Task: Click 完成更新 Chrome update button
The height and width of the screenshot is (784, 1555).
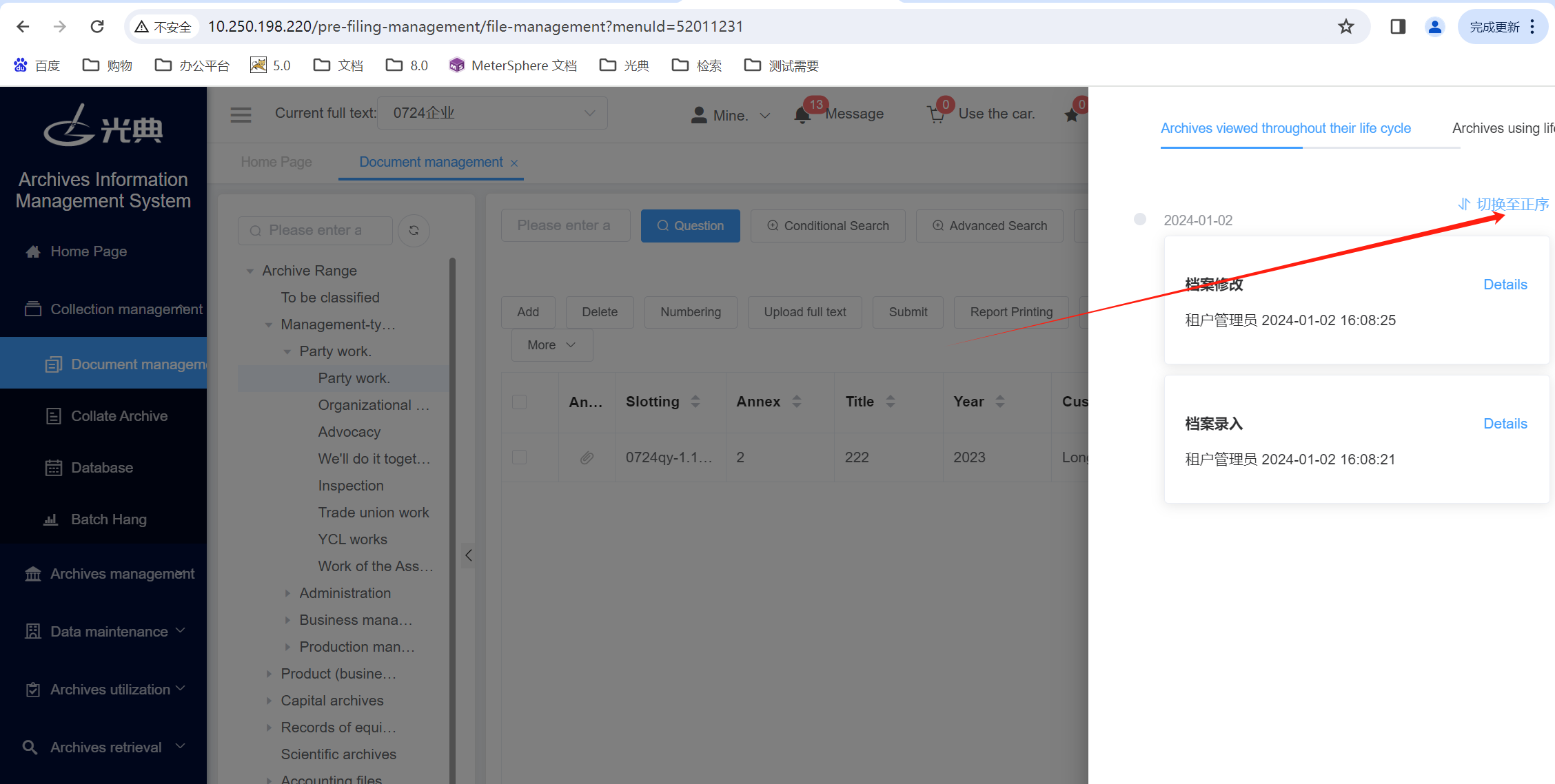Action: click(x=1503, y=26)
